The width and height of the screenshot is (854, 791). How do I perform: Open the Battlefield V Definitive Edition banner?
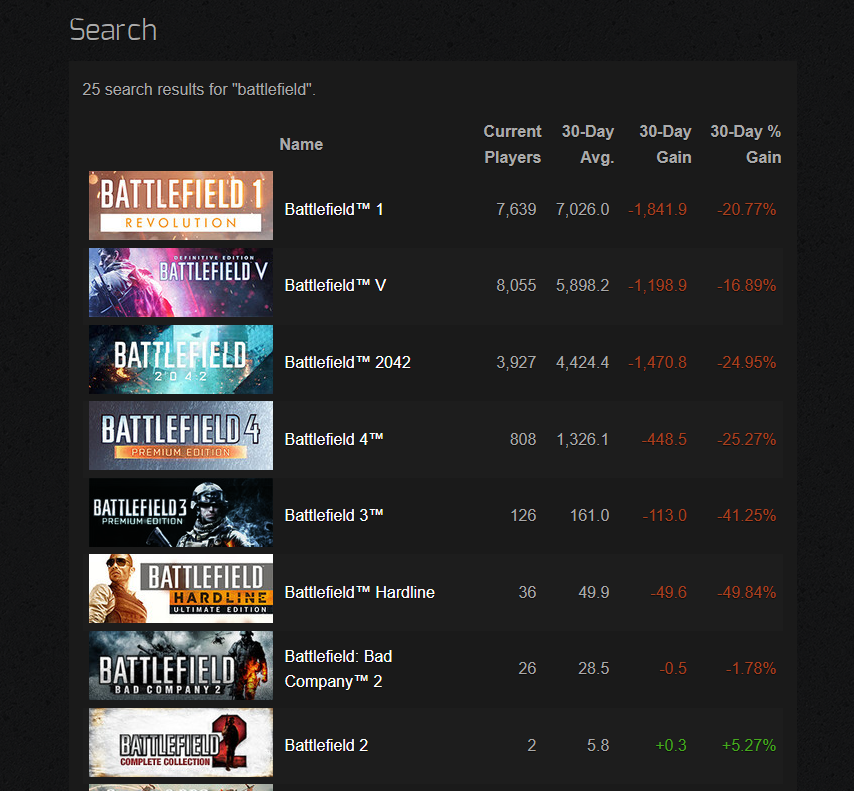[x=181, y=282]
